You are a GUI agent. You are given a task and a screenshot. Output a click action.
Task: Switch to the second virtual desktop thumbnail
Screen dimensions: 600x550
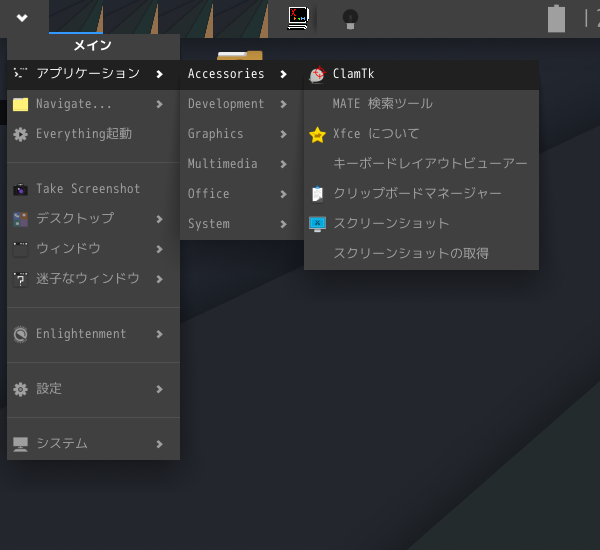click(x=131, y=19)
